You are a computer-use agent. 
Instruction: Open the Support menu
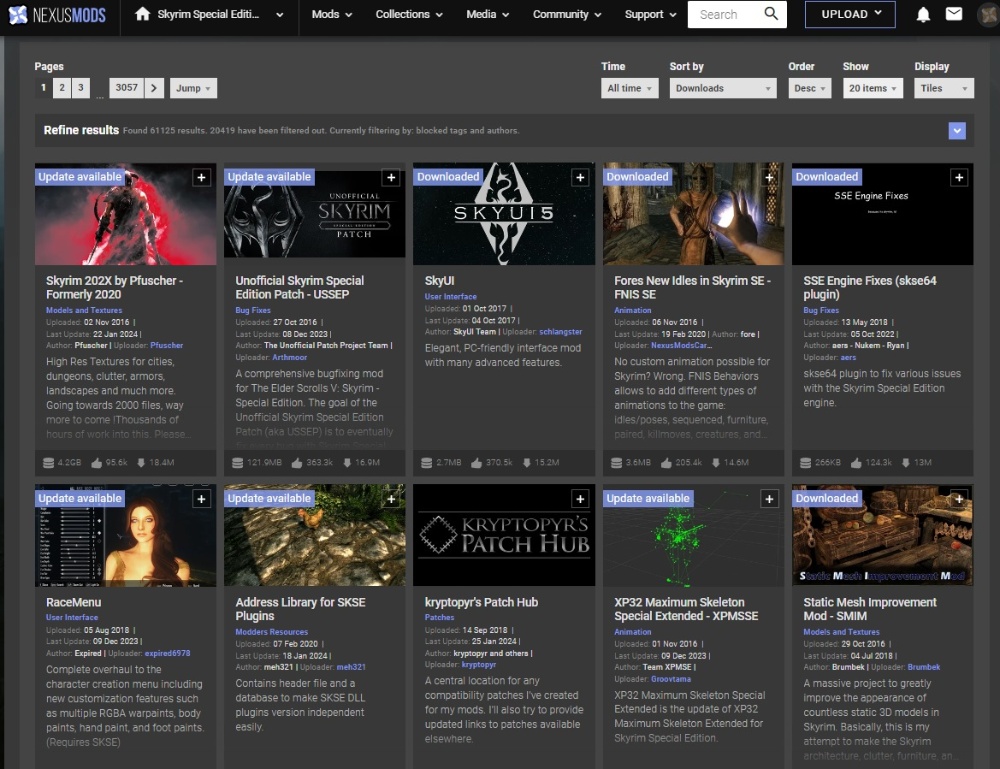(651, 14)
